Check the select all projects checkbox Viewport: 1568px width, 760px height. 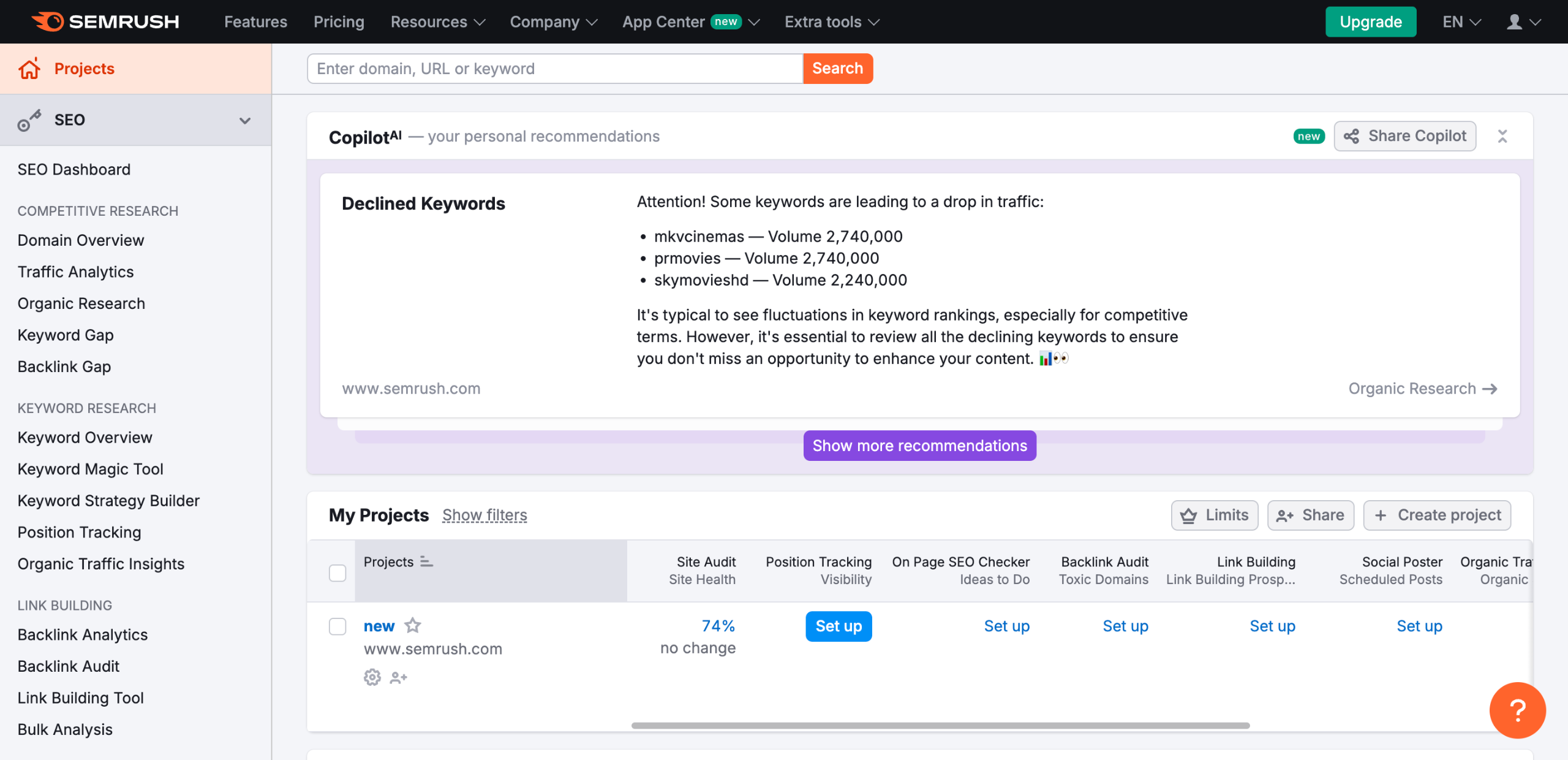(337, 572)
